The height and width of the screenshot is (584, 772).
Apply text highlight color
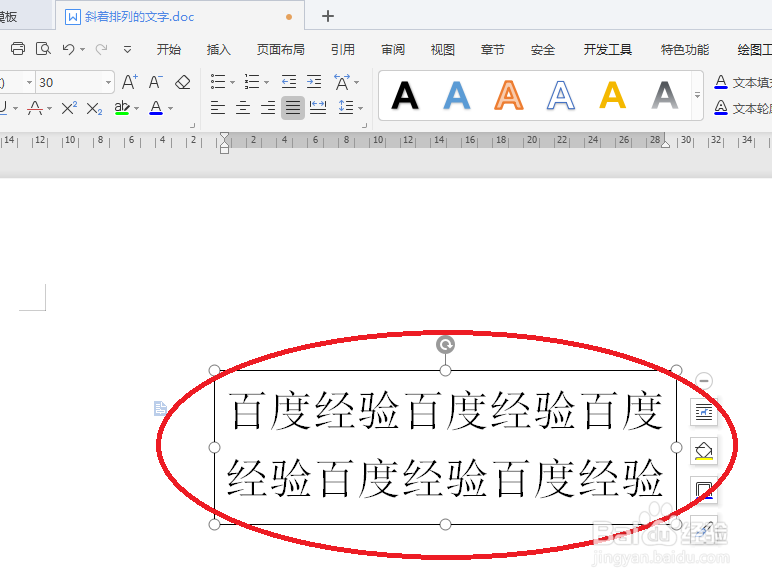(122, 108)
